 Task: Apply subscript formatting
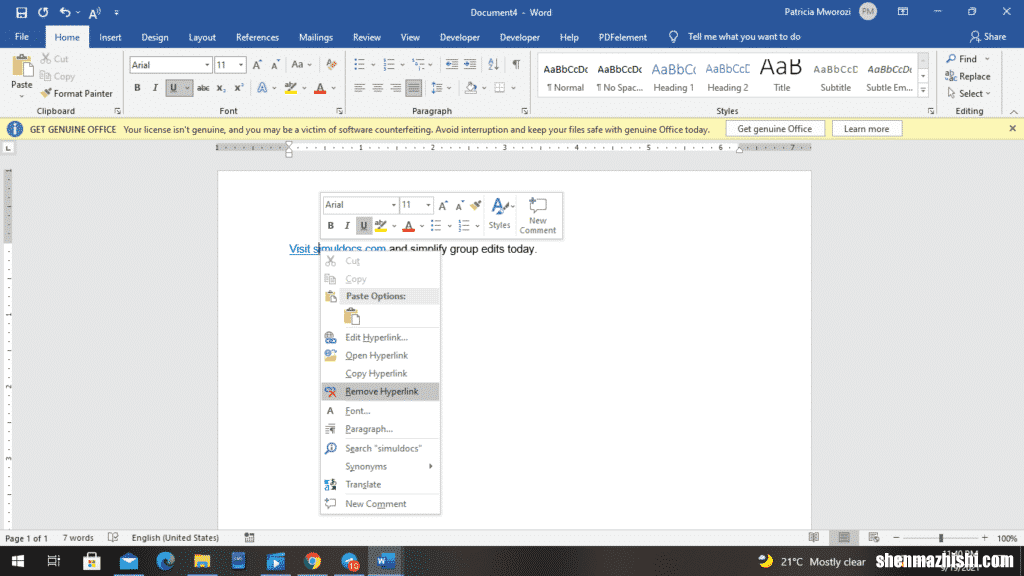(221, 88)
